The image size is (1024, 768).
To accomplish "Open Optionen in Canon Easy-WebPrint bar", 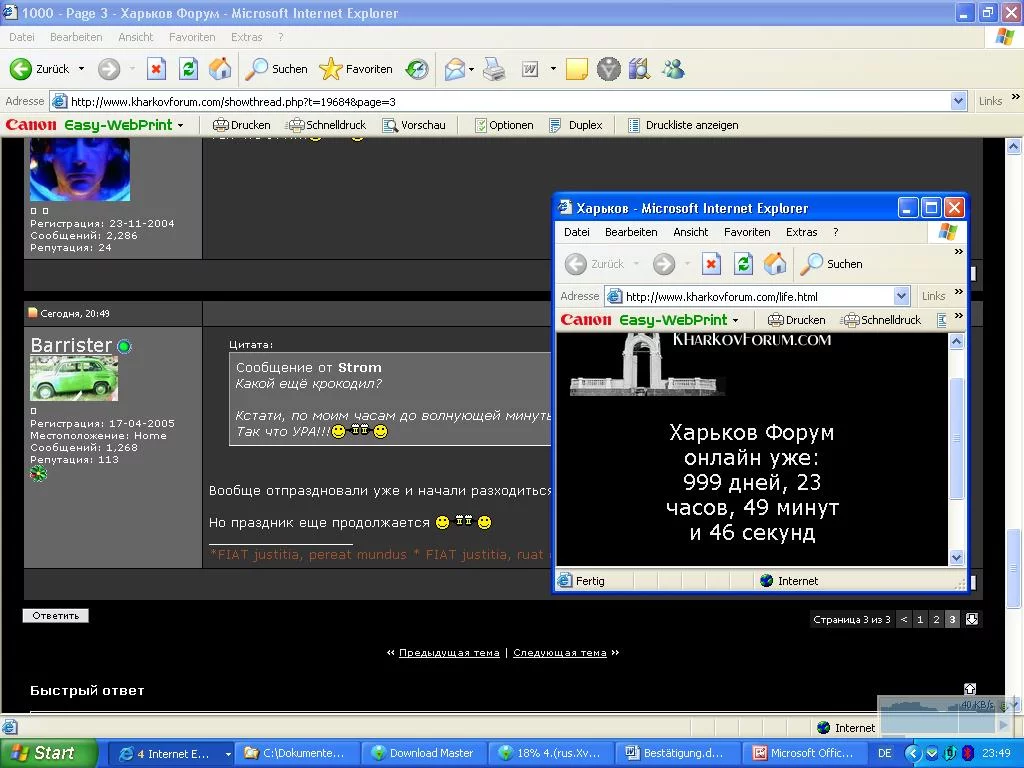I will (504, 125).
